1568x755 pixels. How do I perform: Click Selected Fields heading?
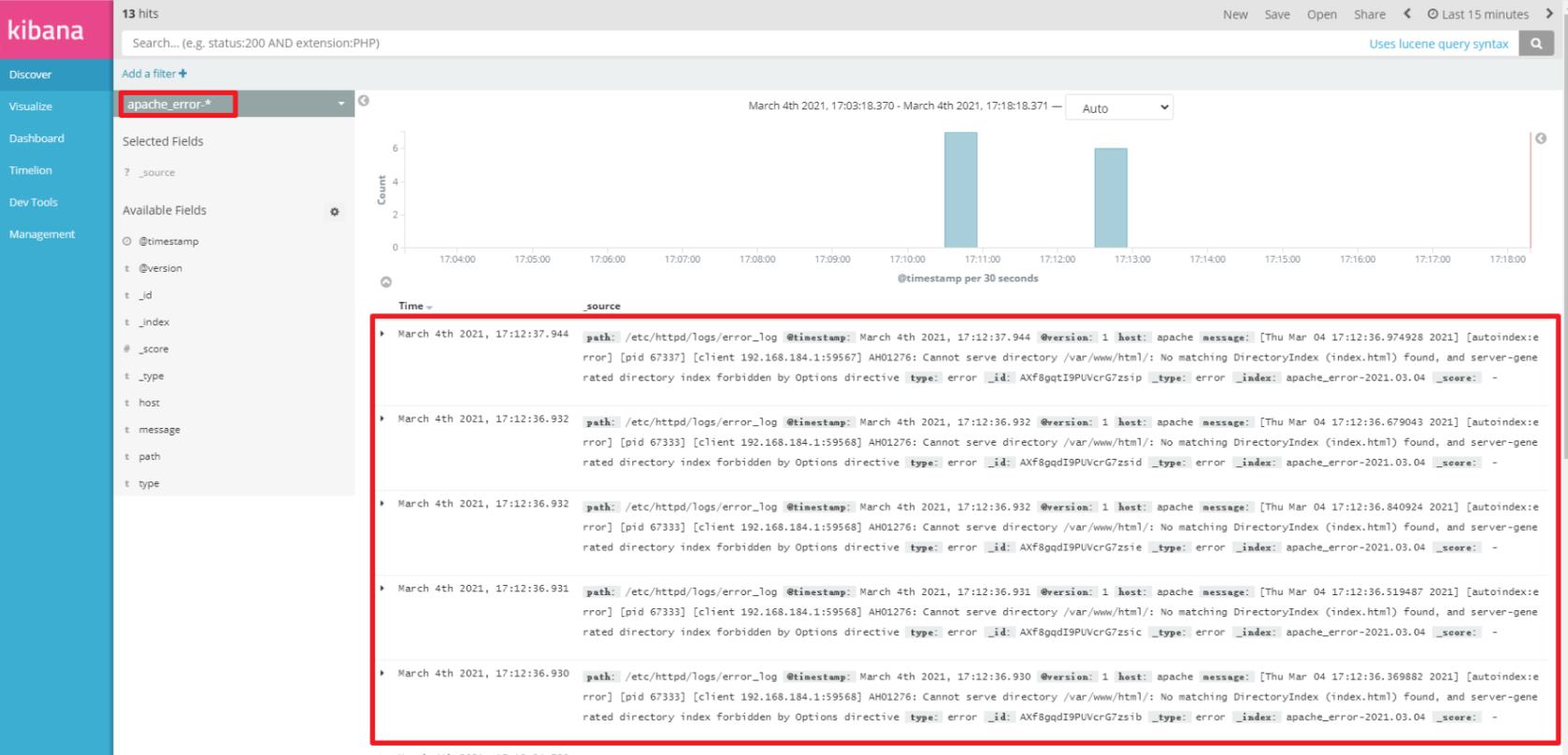coord(163,141)
